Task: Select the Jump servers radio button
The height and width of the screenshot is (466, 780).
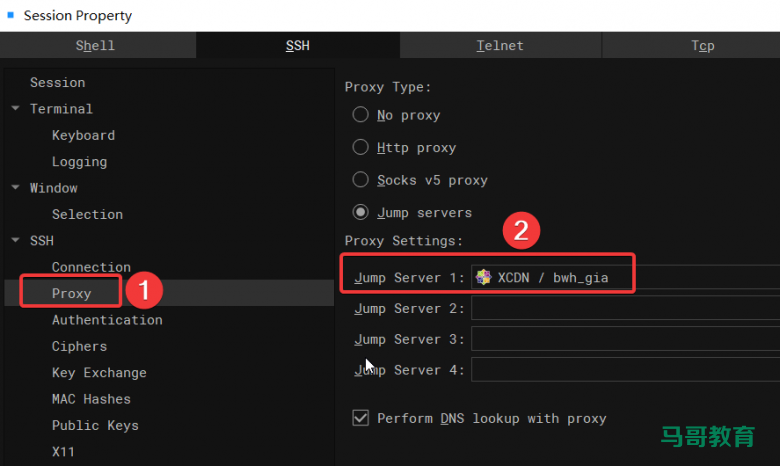Action: tap(361, 212)
